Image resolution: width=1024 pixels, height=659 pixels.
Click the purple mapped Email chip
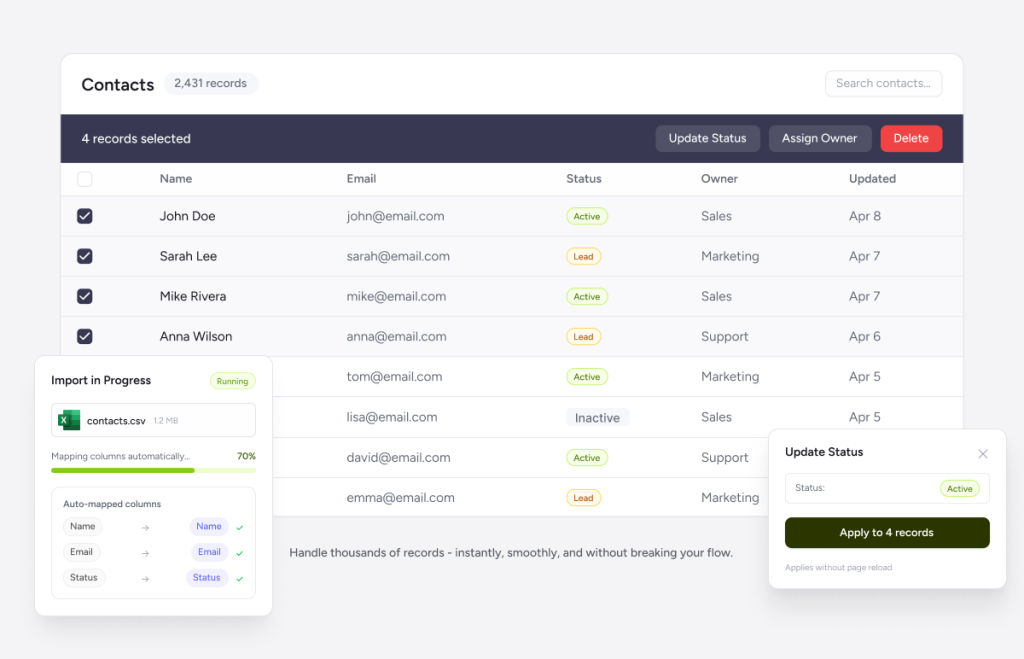[209, 552]
